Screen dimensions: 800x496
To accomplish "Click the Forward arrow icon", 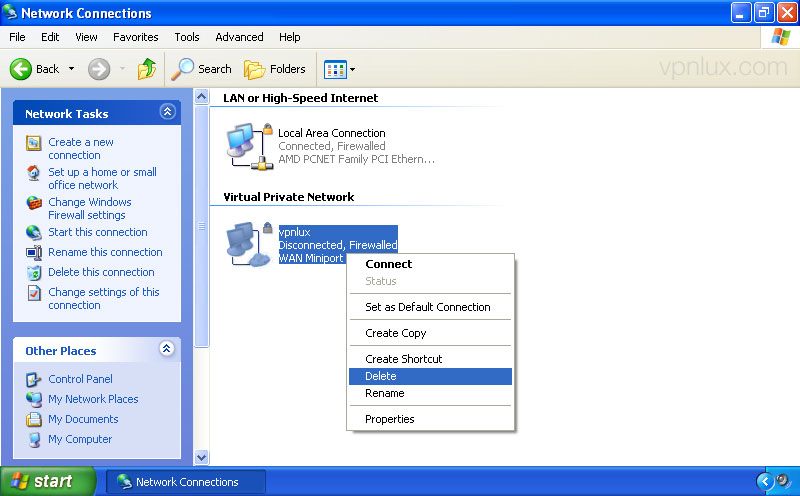I will point(99,69).
